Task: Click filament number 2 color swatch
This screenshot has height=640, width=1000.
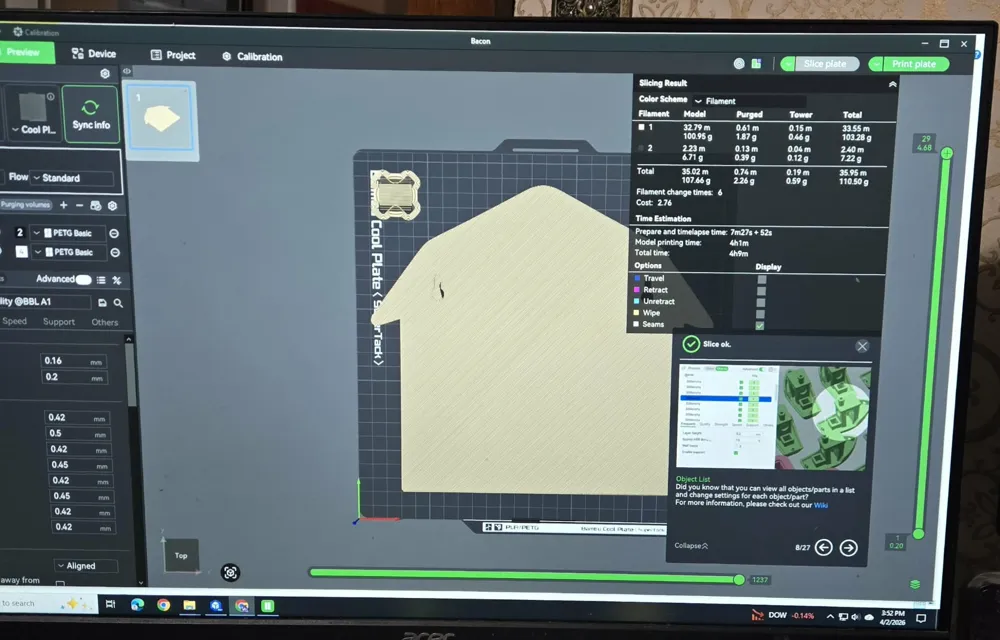Action: coord(20,233)
